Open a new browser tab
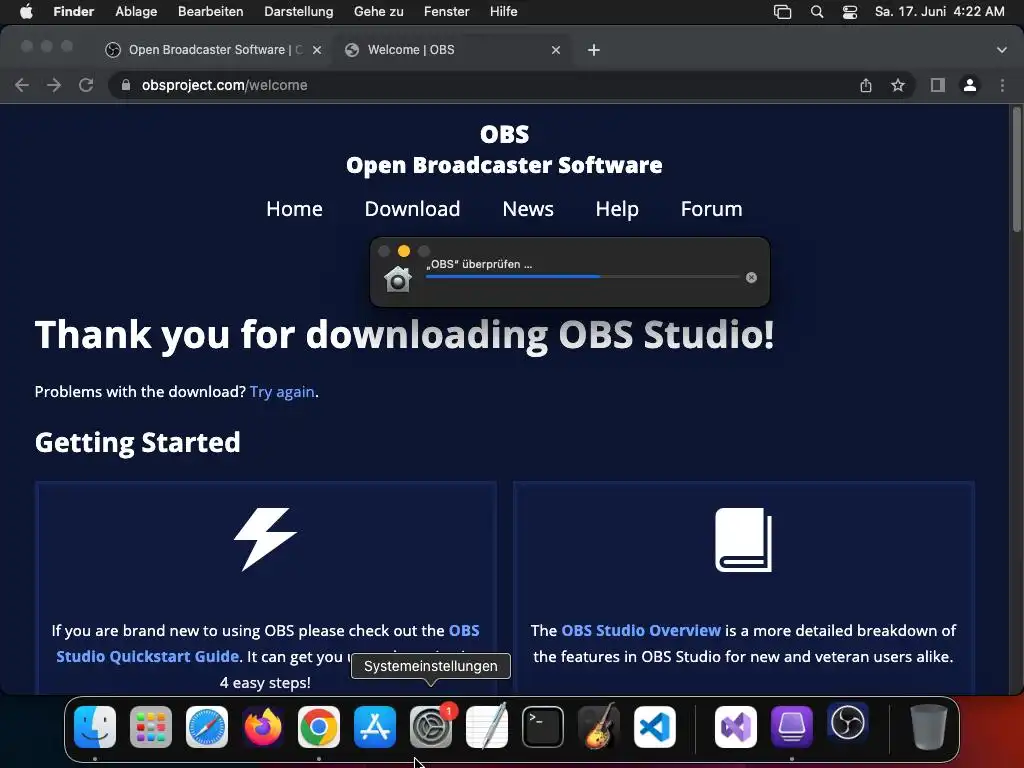The image size is (1024, 768). [x=594, y=50]
